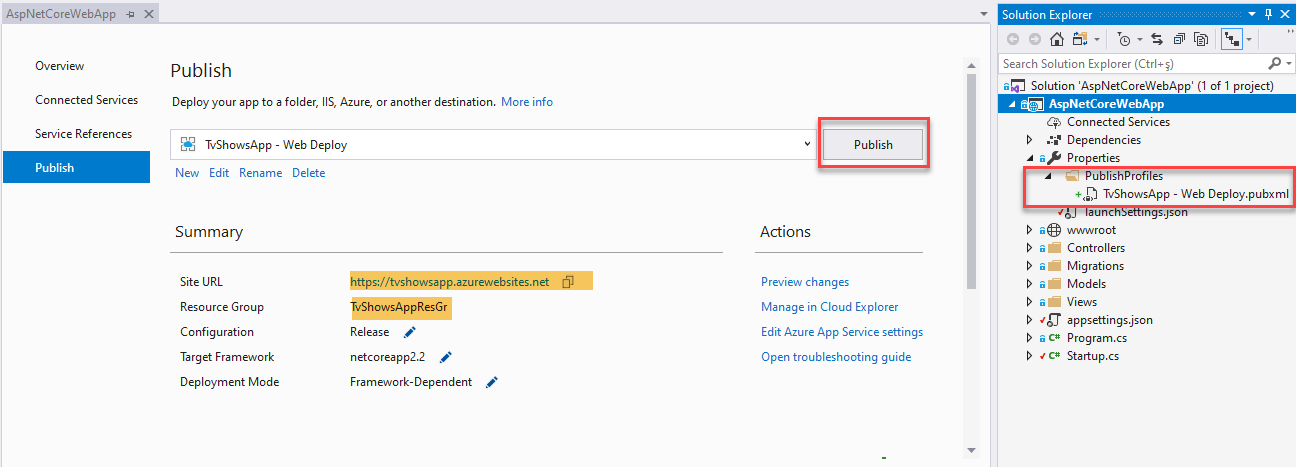Click the Solution Explorer Home icon
This screenshot has width=1296, height=467.
(x=1057, y=39)
